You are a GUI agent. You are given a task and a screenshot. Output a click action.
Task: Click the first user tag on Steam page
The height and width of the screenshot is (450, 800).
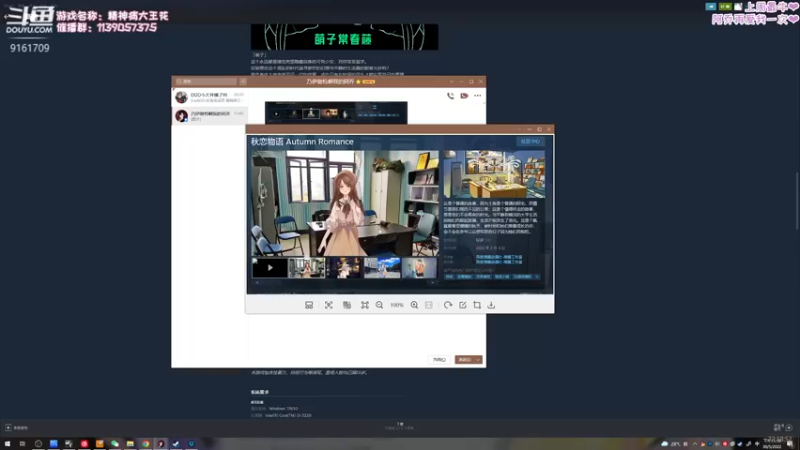click(449, 277)
